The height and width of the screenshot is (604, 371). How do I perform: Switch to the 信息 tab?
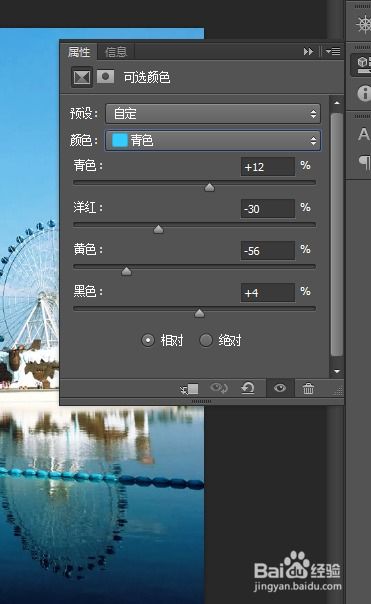click(116, 52)
